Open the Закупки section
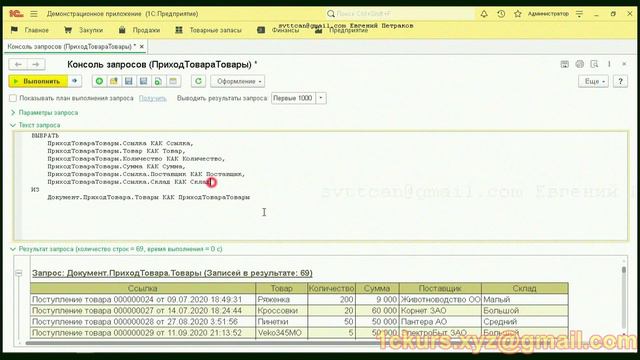Viewport: 640px width, 360px height. point(84,30)
